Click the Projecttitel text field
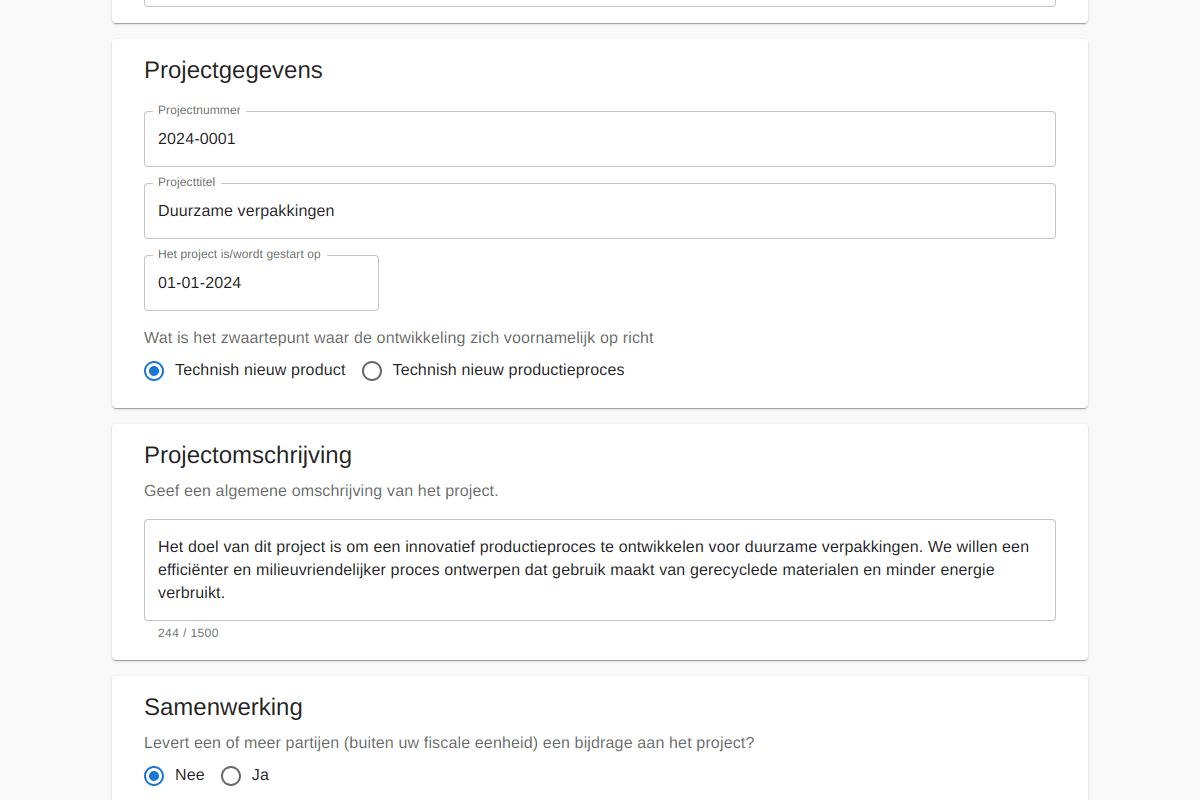The width and height of the screenshot is (1200, 800). click(x=600, y=211)
